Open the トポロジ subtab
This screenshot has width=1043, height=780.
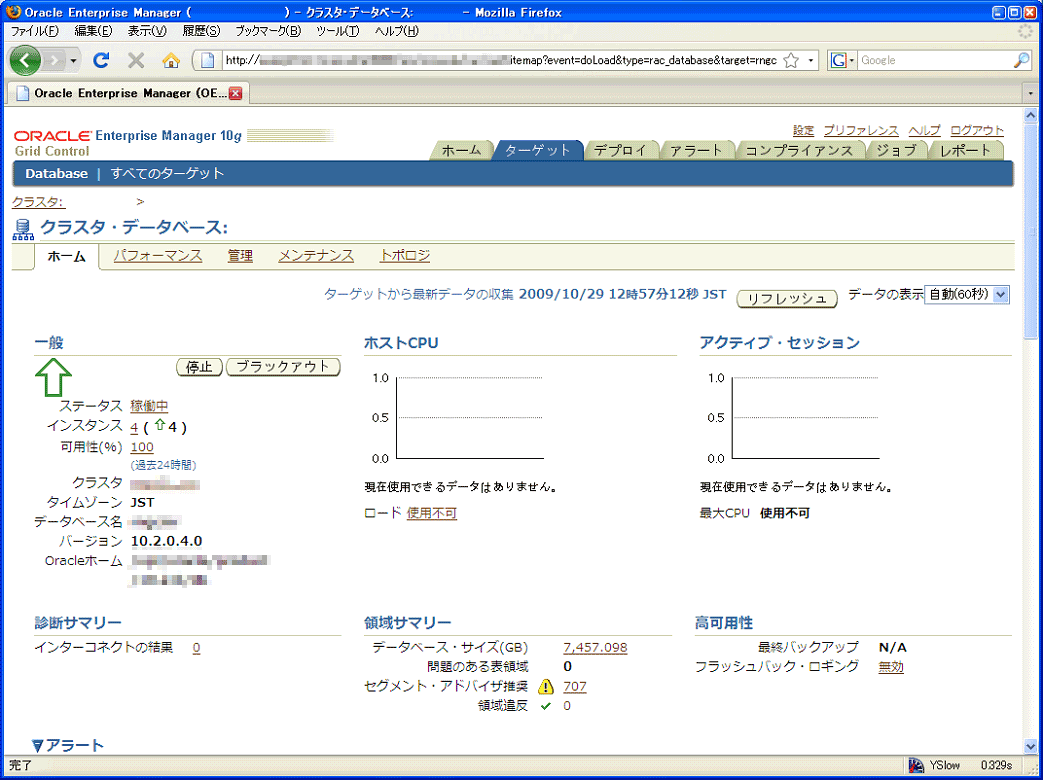click(405, 256)
